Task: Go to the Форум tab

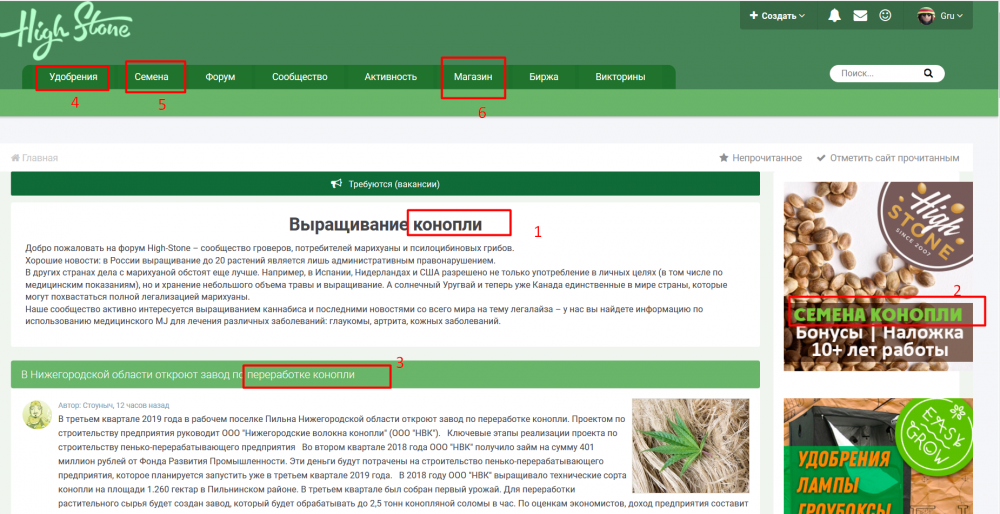Action: click(220, 77)
